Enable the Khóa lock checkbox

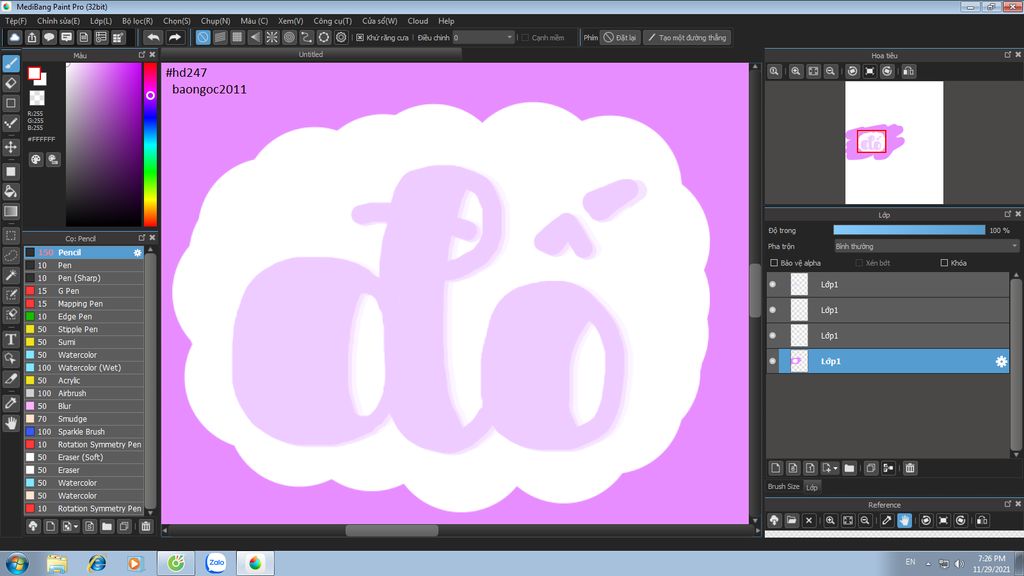tap(944, 263)
